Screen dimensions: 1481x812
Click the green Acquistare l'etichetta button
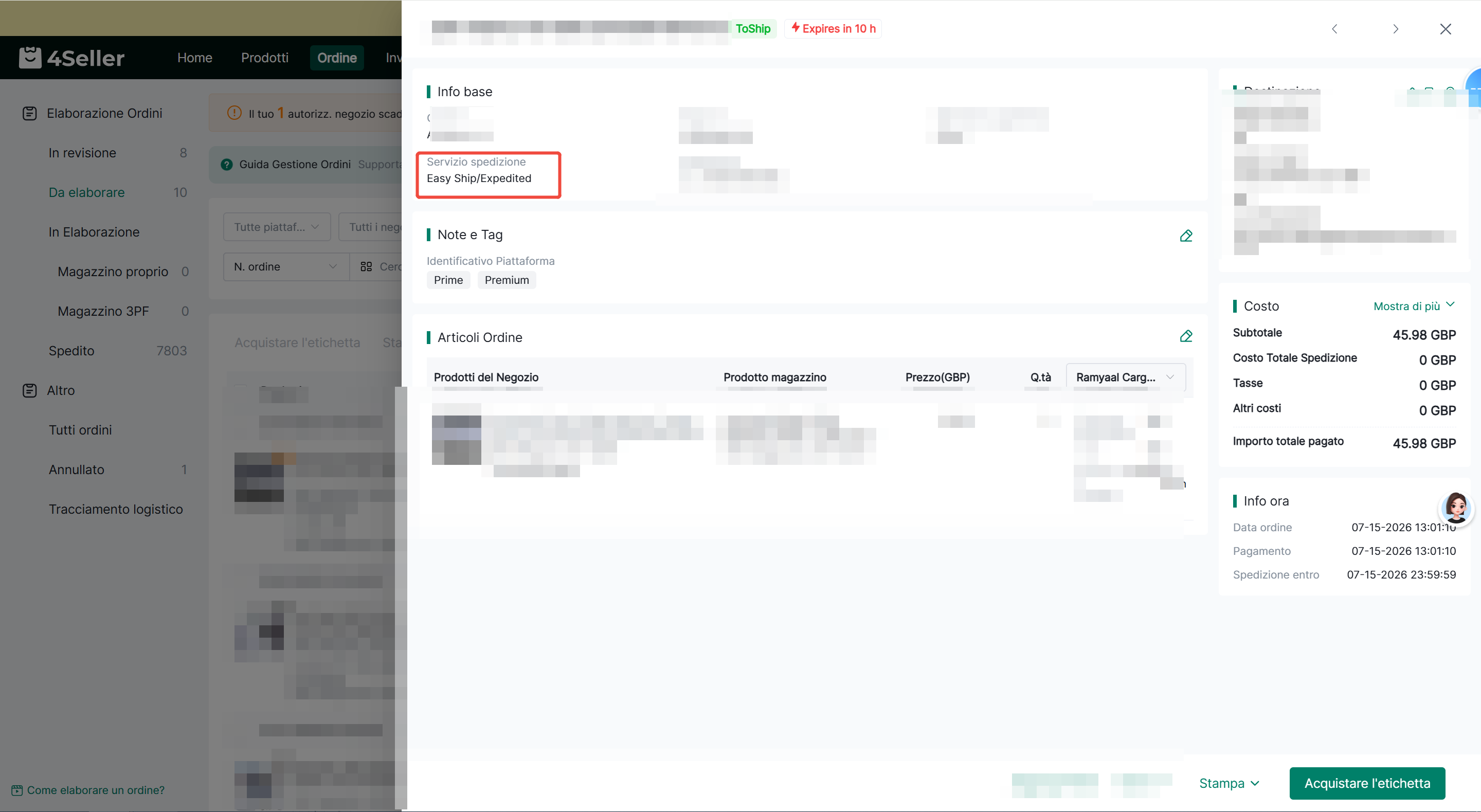coord(1367,783)
